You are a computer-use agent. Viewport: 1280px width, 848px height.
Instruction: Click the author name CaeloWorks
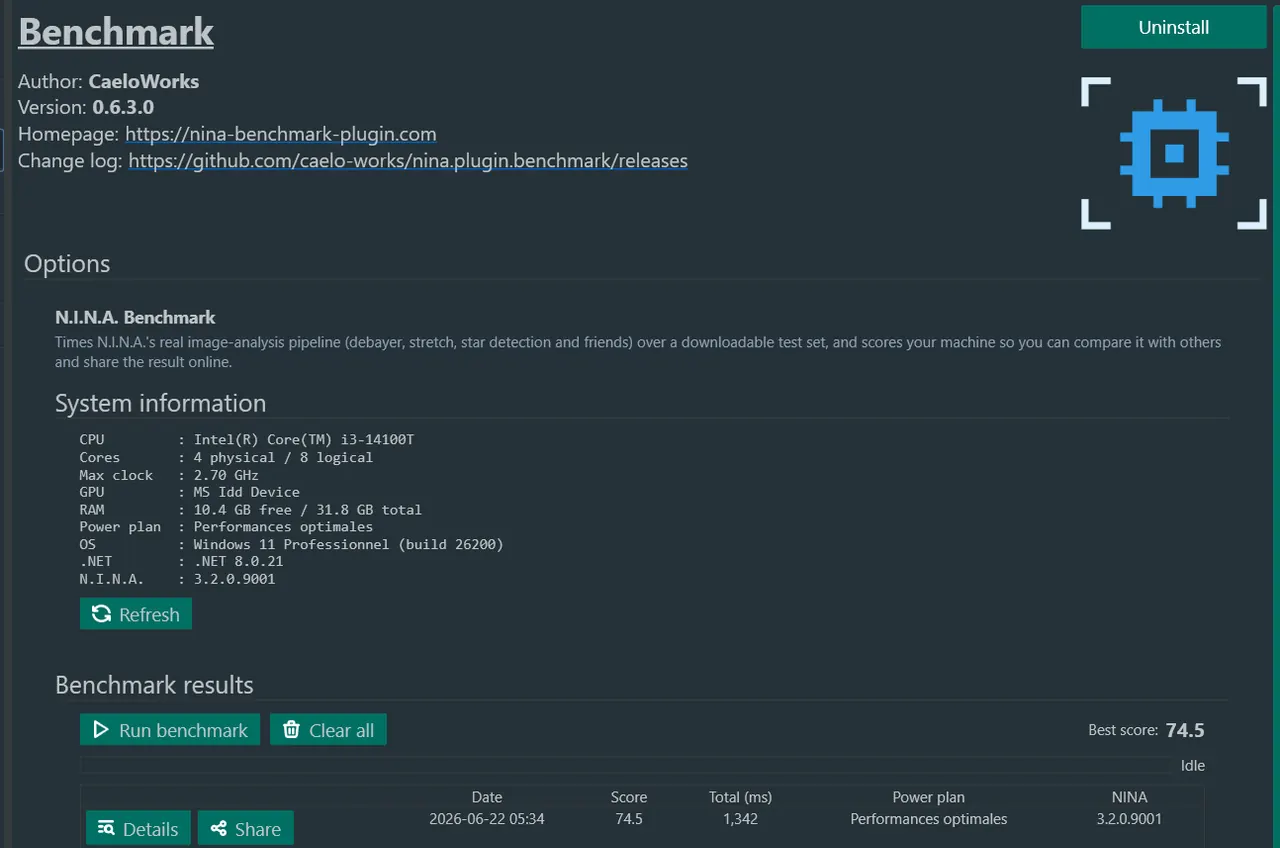pos(144,82)
